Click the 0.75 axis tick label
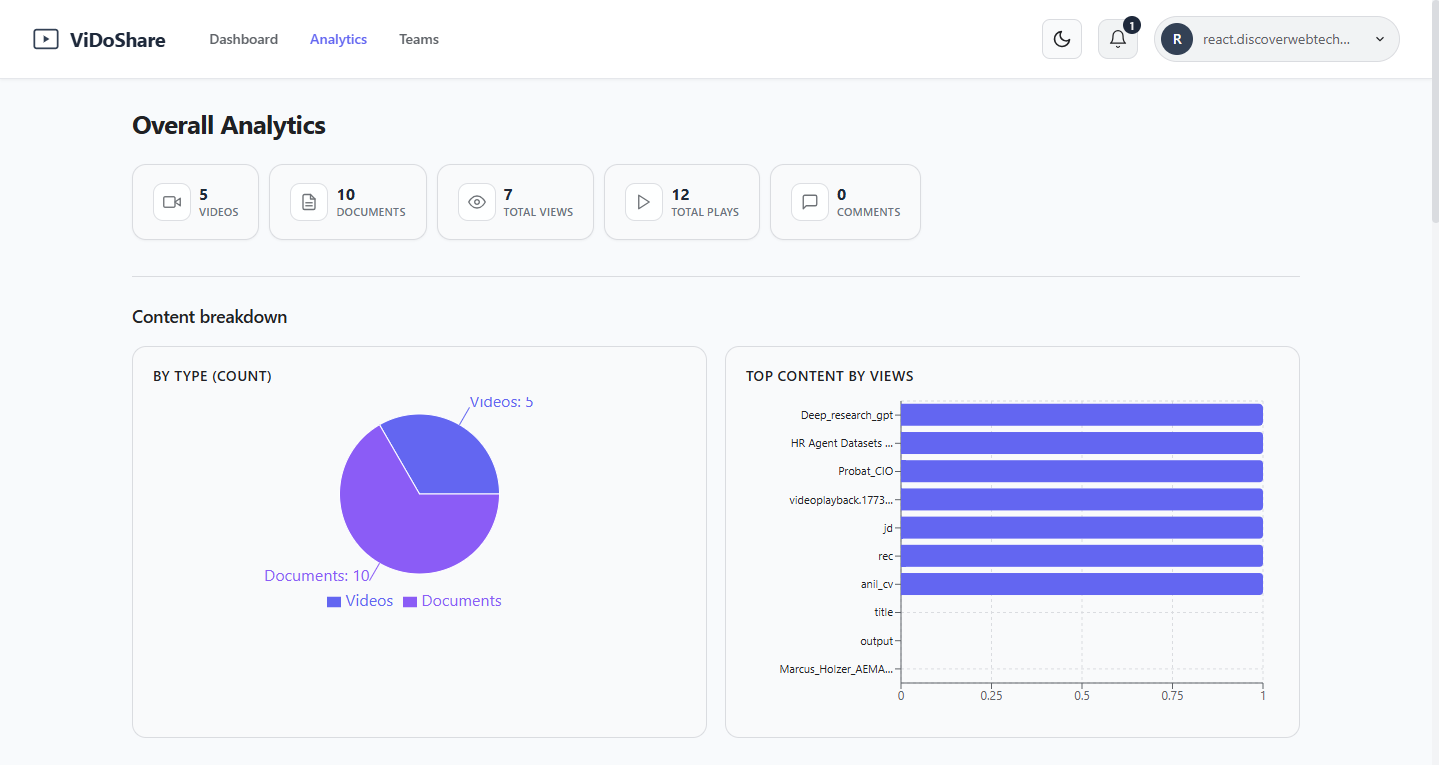This screenshot has height=765, width=1439. pyautogui.click(x=1172, y=696)
